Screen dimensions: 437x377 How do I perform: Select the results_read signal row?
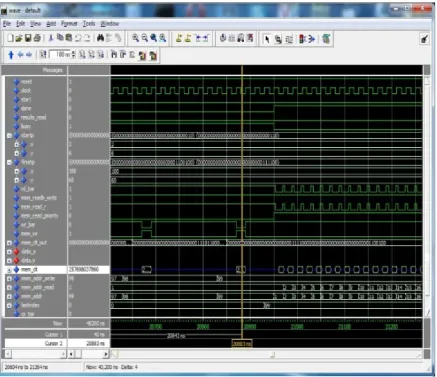(33, 118)
